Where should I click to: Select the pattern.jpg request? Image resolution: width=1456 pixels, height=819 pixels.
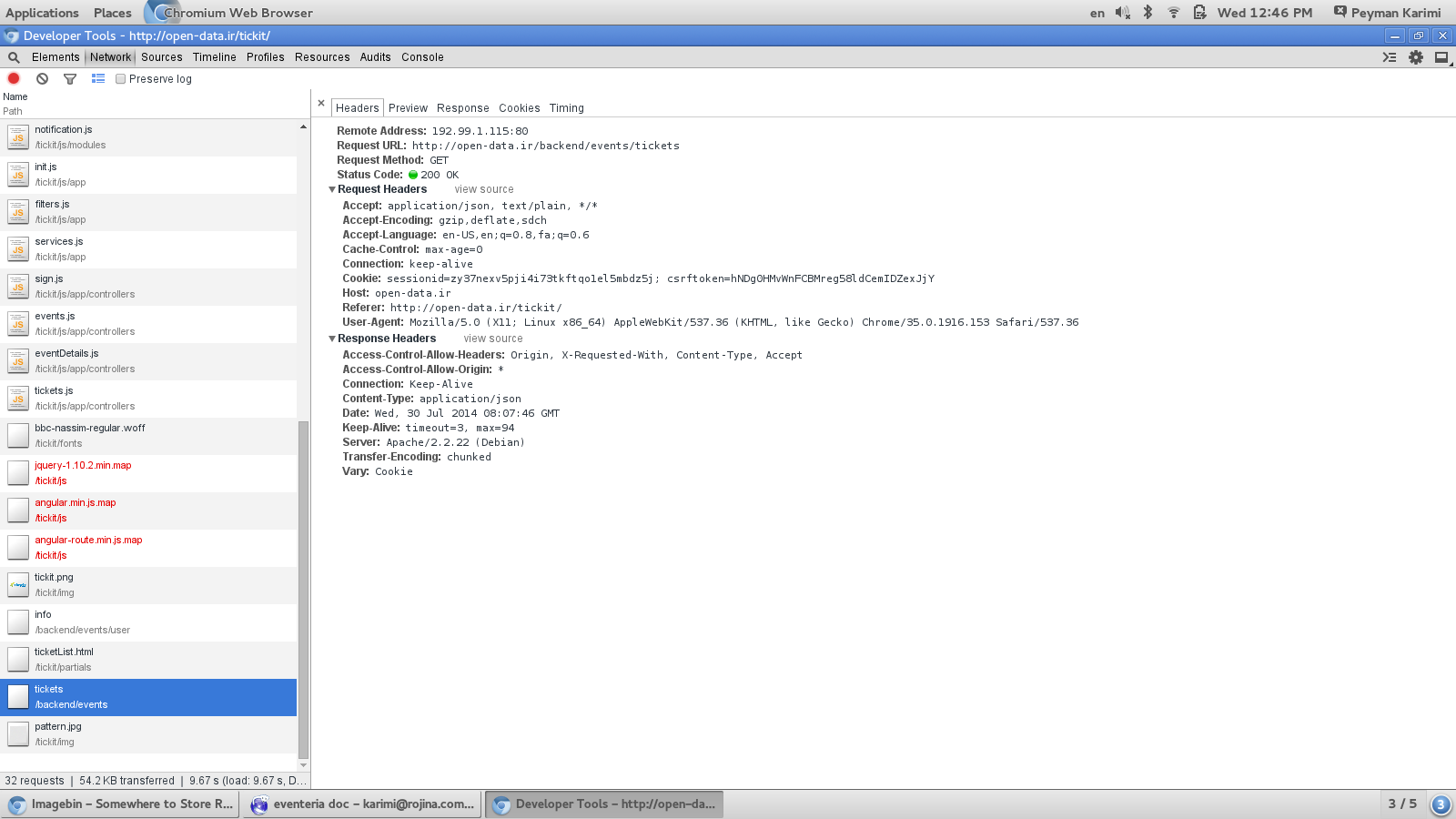[148, 734]
